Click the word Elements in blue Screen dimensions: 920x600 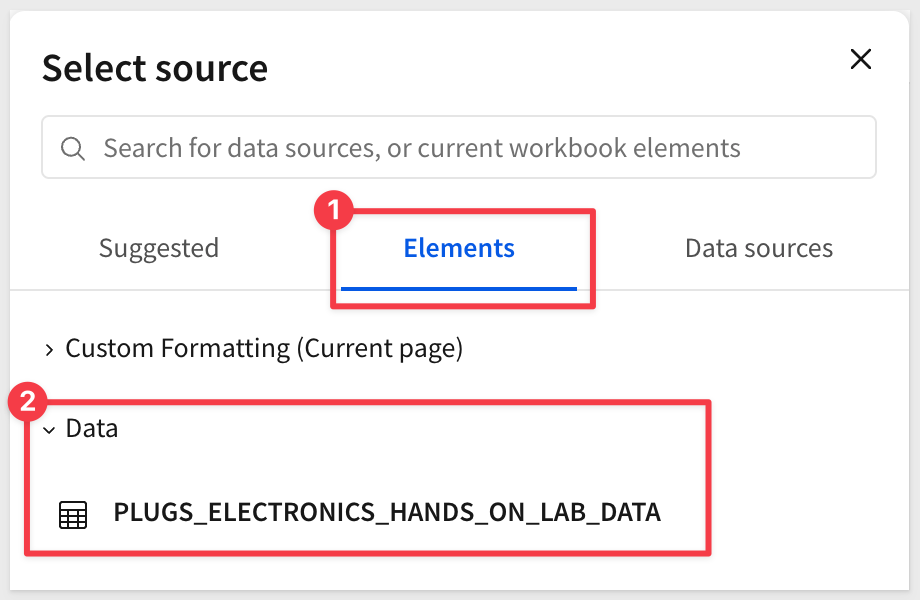tap(459, 248)
